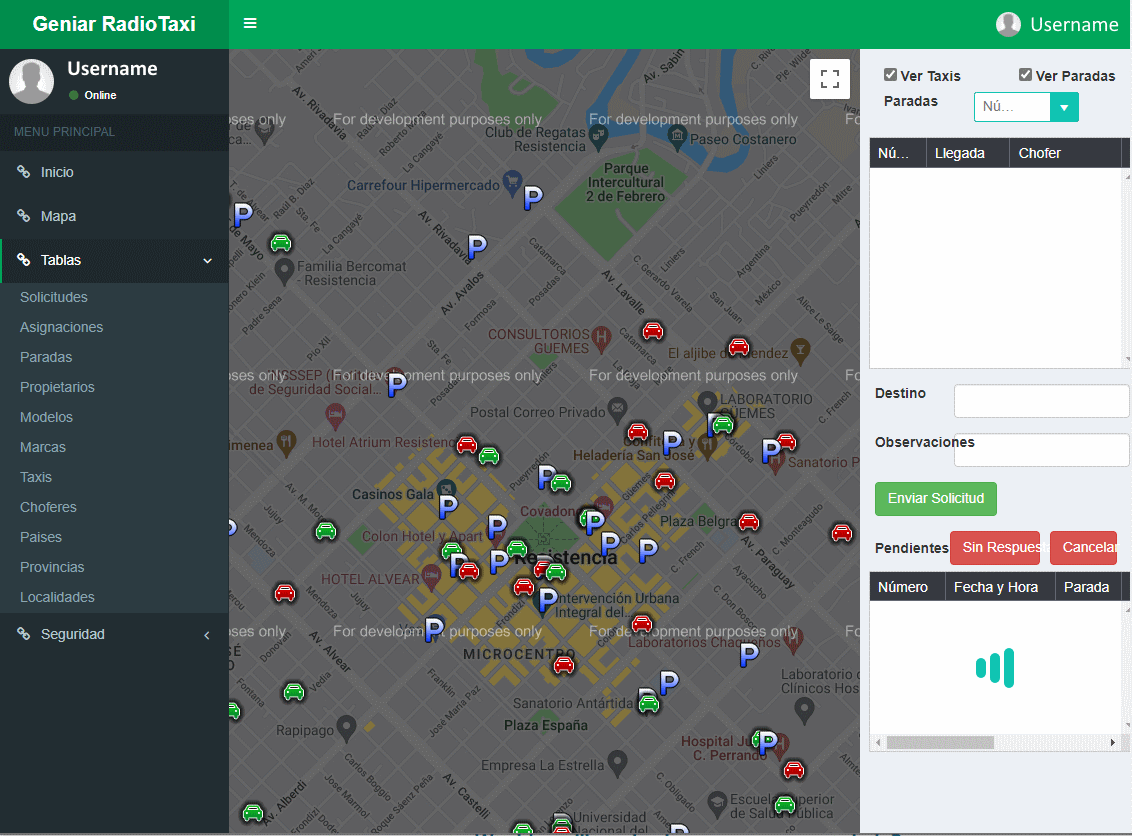Focus the Observaciones input field
This screenshot has height=836, width=1132.
1041,450
